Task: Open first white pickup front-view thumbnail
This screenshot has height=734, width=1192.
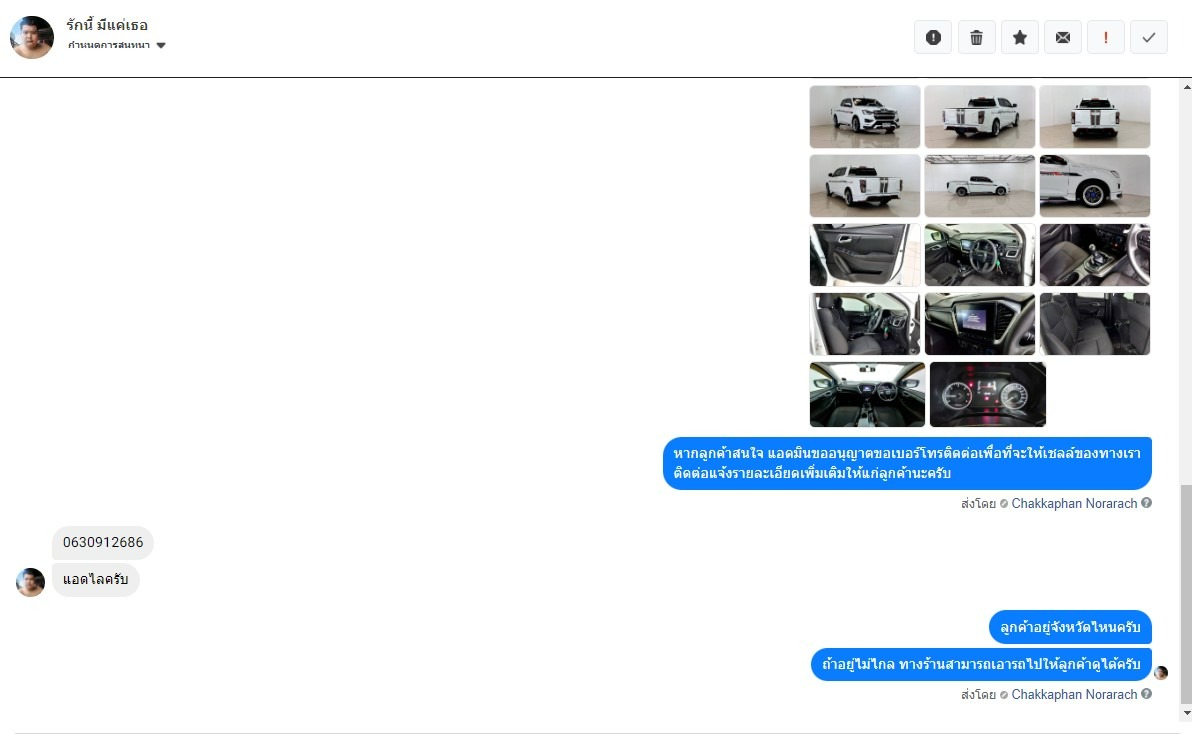Action: click(864, 116)
